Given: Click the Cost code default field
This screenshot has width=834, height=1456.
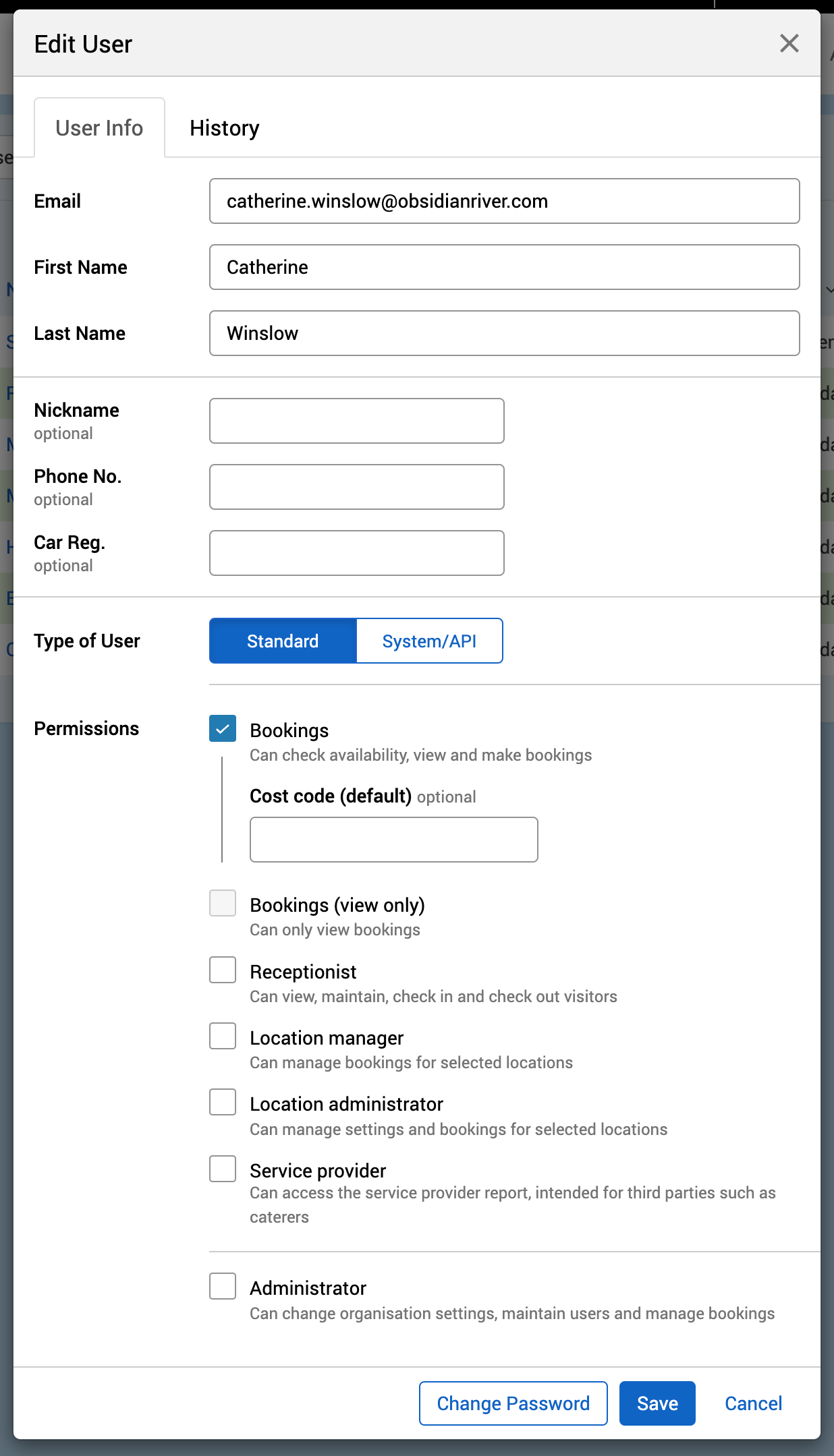Looking at the screenshot, I should pyautogui.click(x=393, y=840).
